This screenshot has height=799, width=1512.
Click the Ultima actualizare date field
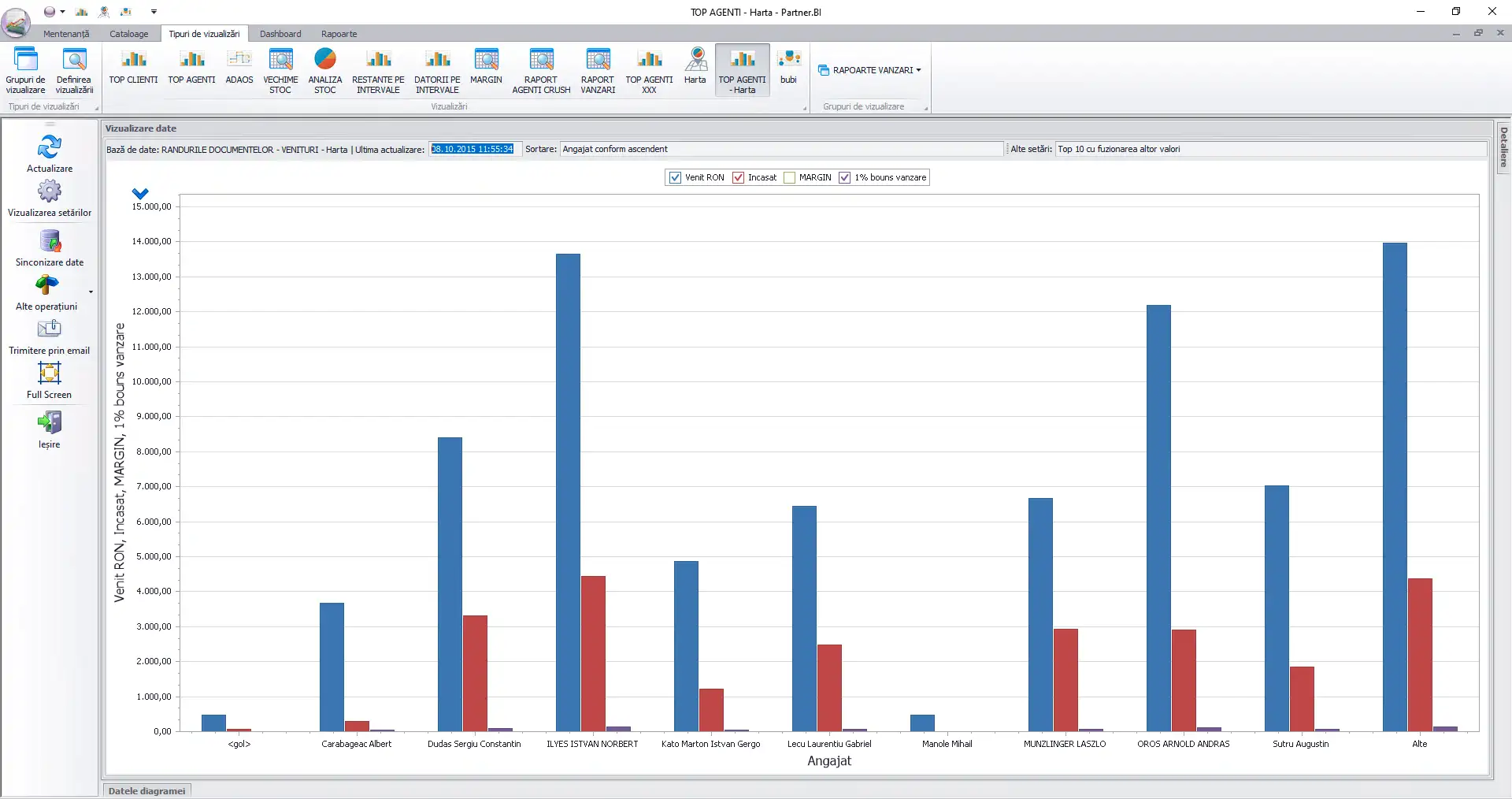coord(474,149)
